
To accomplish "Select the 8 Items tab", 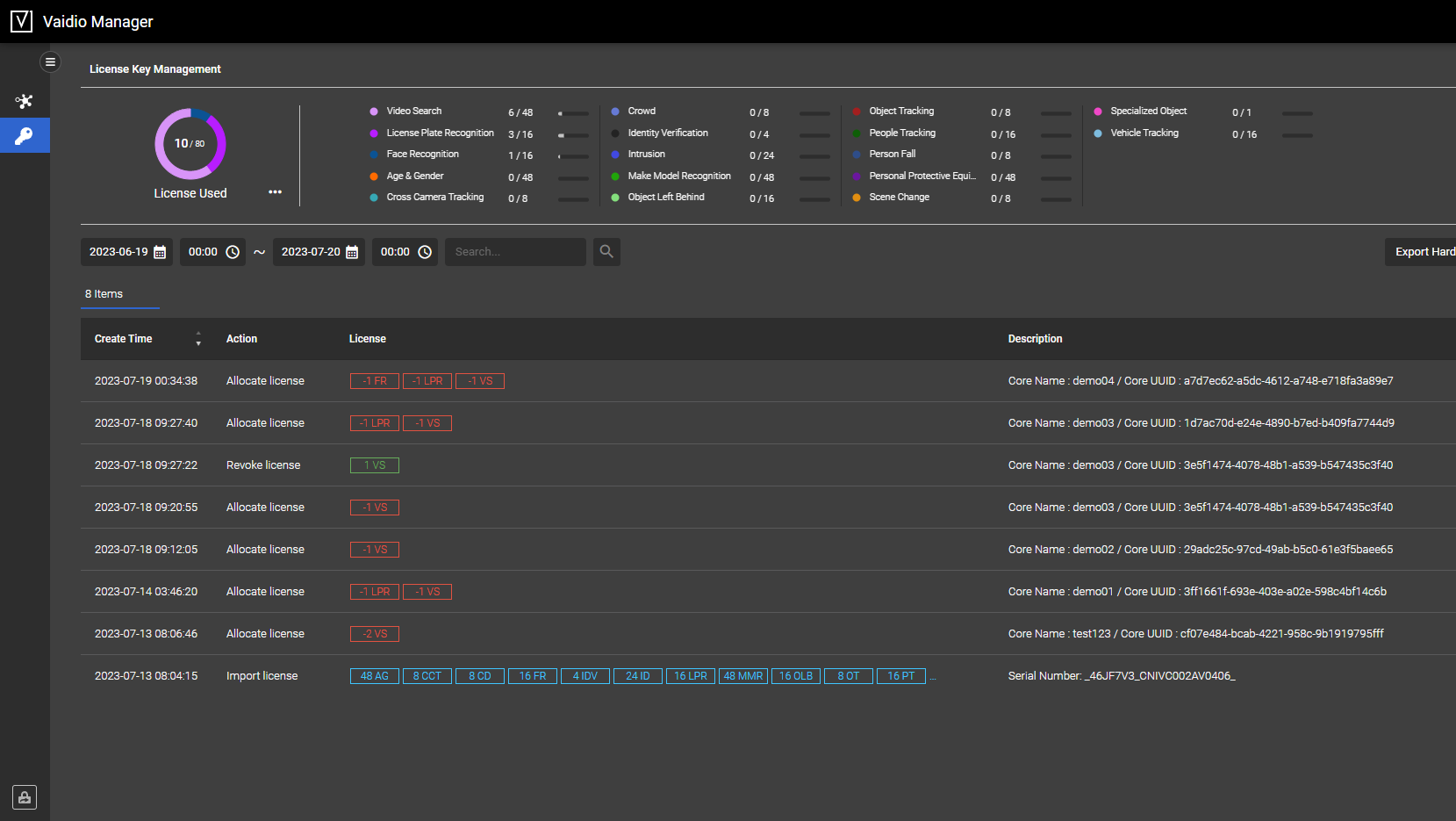I will (104, 294).
